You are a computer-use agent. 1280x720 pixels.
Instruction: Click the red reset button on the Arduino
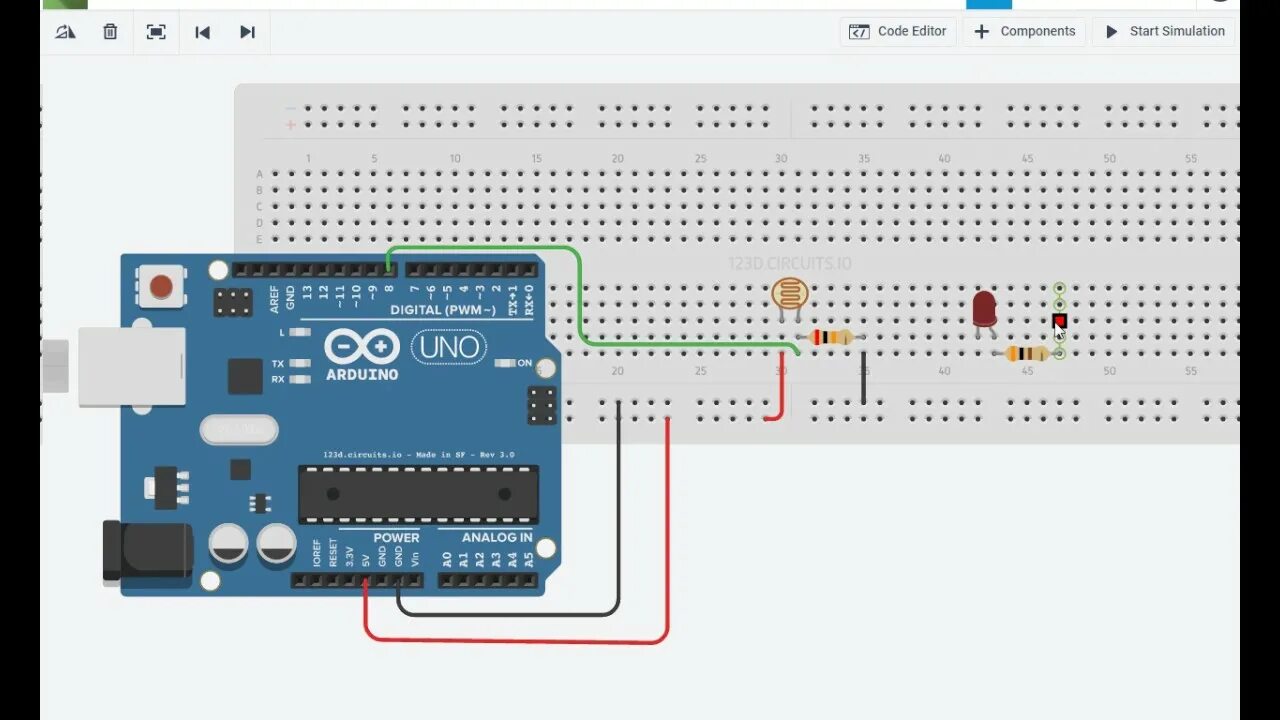click(161, 286)
